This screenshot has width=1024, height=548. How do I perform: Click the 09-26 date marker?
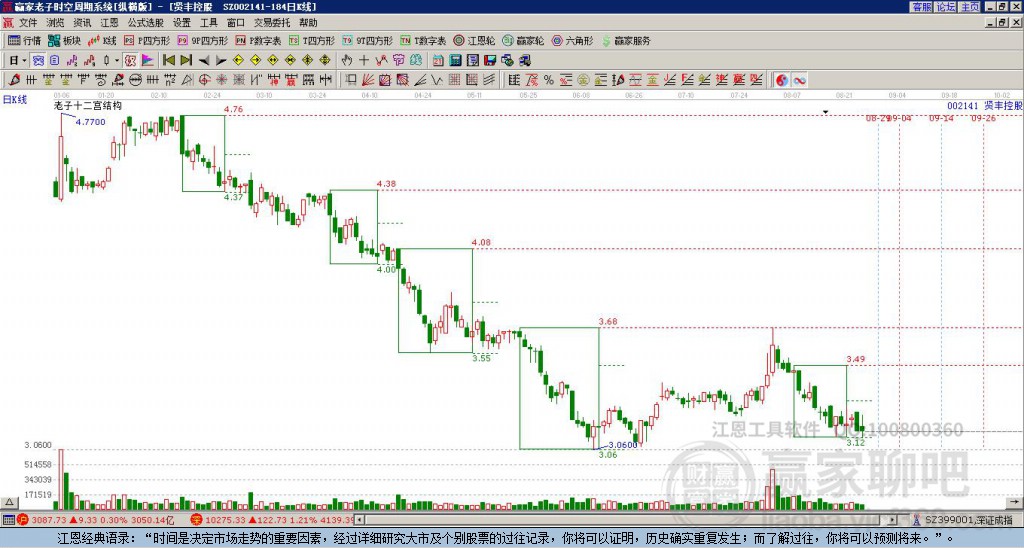coord(983,118)
